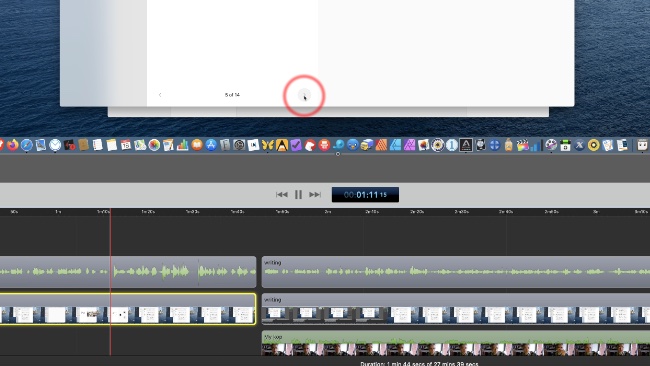Click the Firefox icon in the dock
Viewport: 650px width, 366px height.
click(x=12, y=145)
